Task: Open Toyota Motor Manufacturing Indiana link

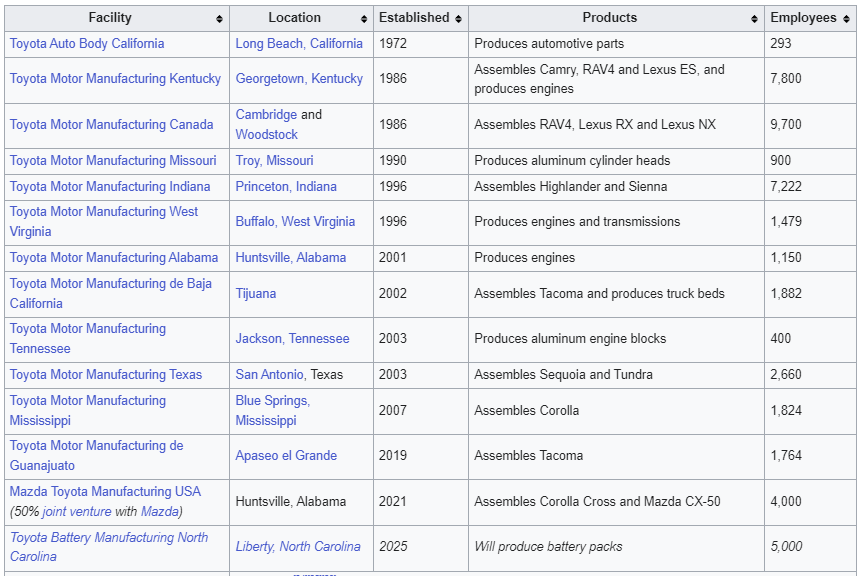Action: click(x=110, y=187)
